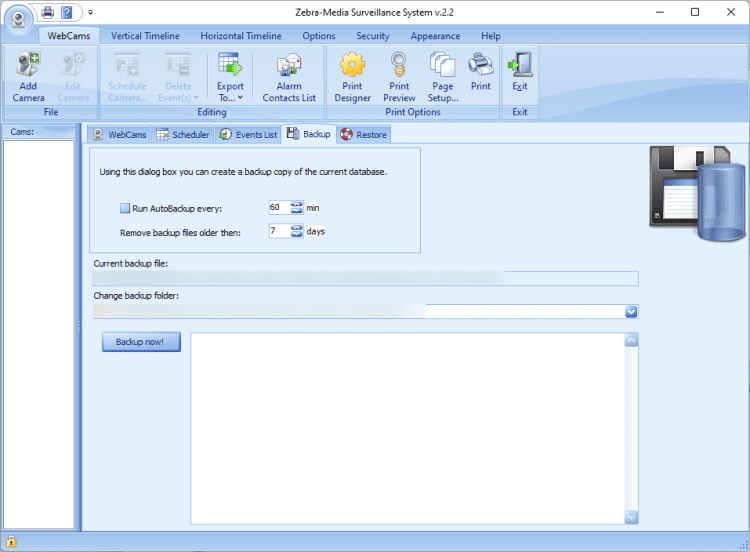
Task: Enable the Run AutoBackup every checkbox
Action: click(x=125, y=208)
